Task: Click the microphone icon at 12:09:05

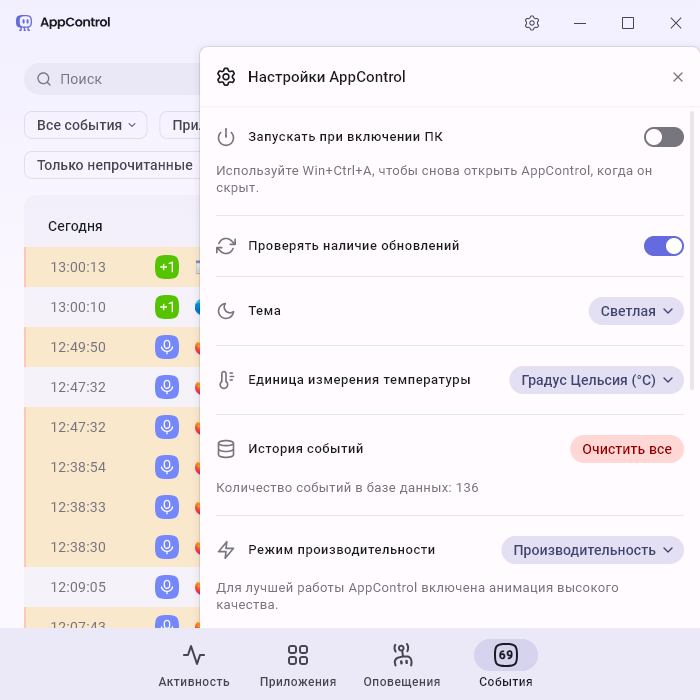Action: point(167,587)
